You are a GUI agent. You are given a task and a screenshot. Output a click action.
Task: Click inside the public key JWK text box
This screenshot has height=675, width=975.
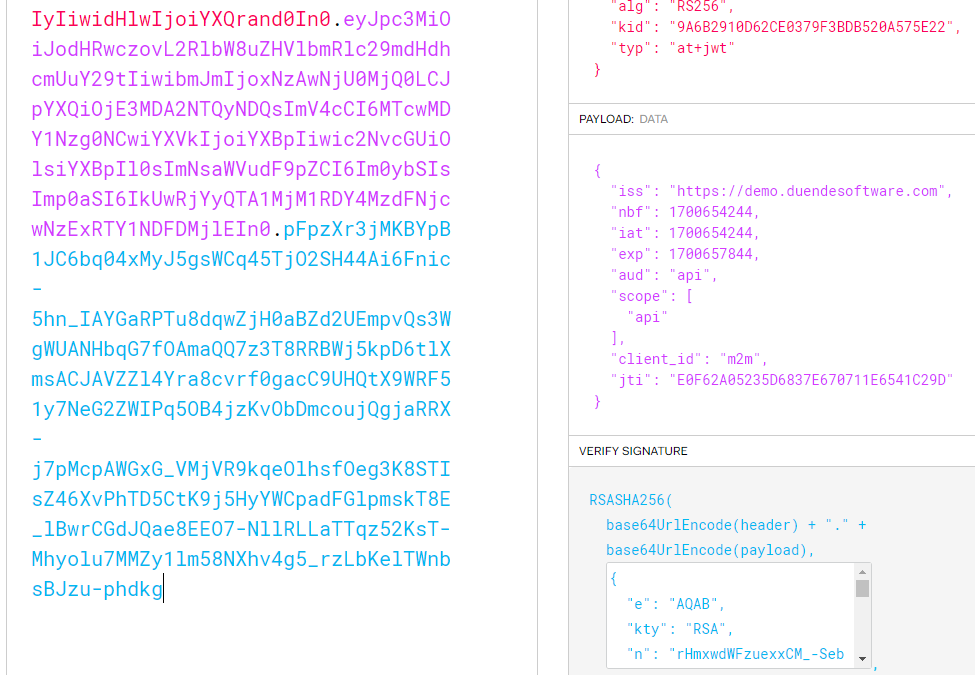tap(730, 630)
